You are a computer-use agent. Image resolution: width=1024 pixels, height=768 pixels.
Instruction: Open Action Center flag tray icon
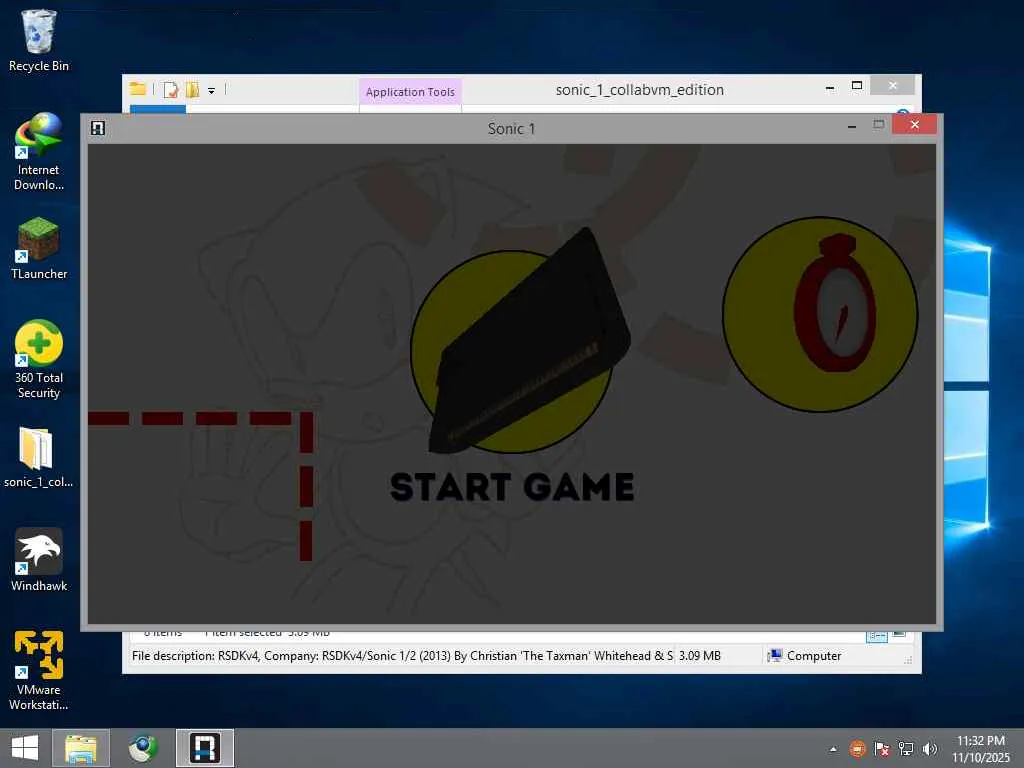[881, 748]
